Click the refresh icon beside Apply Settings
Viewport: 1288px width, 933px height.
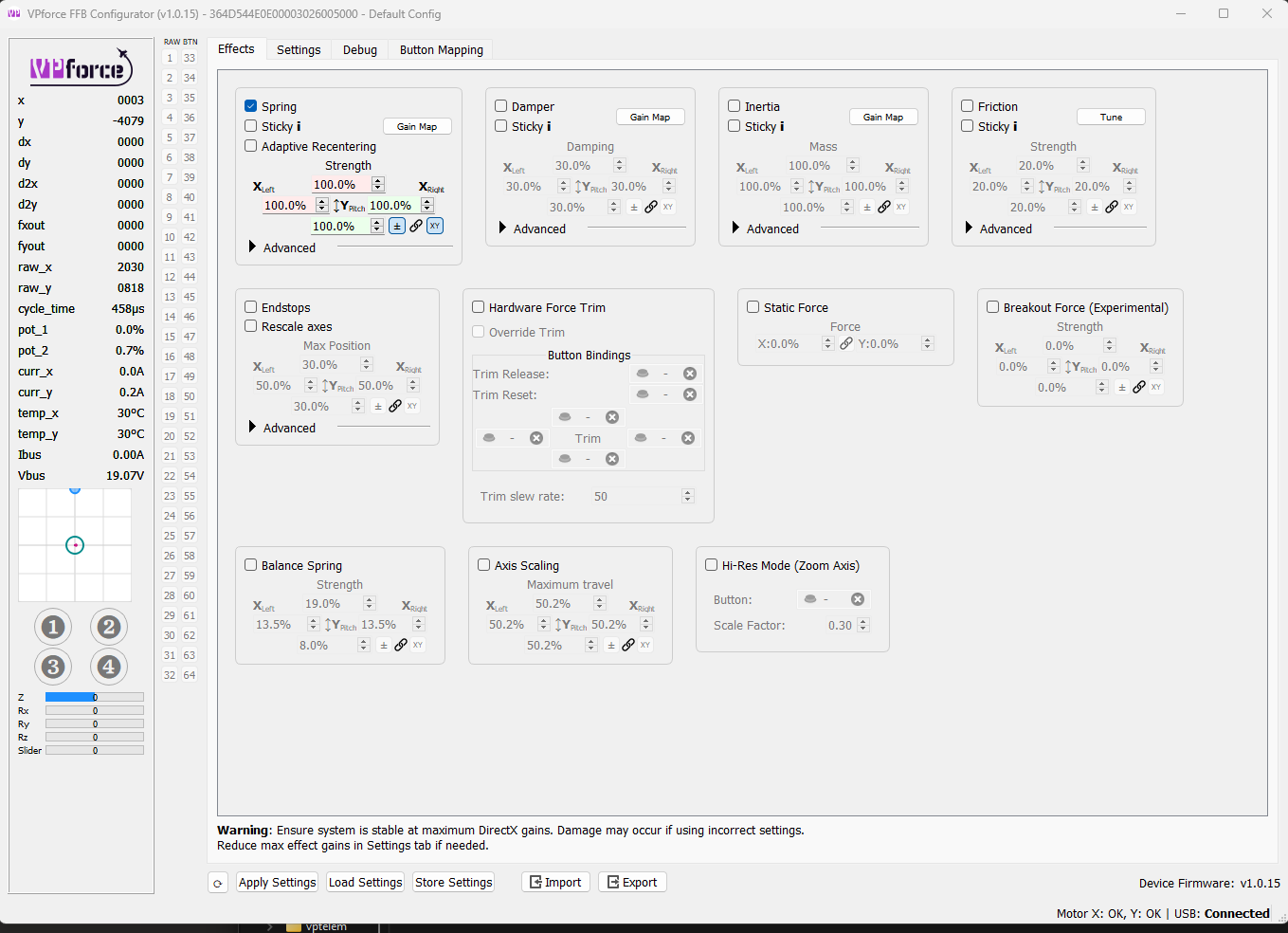point(218,883)
